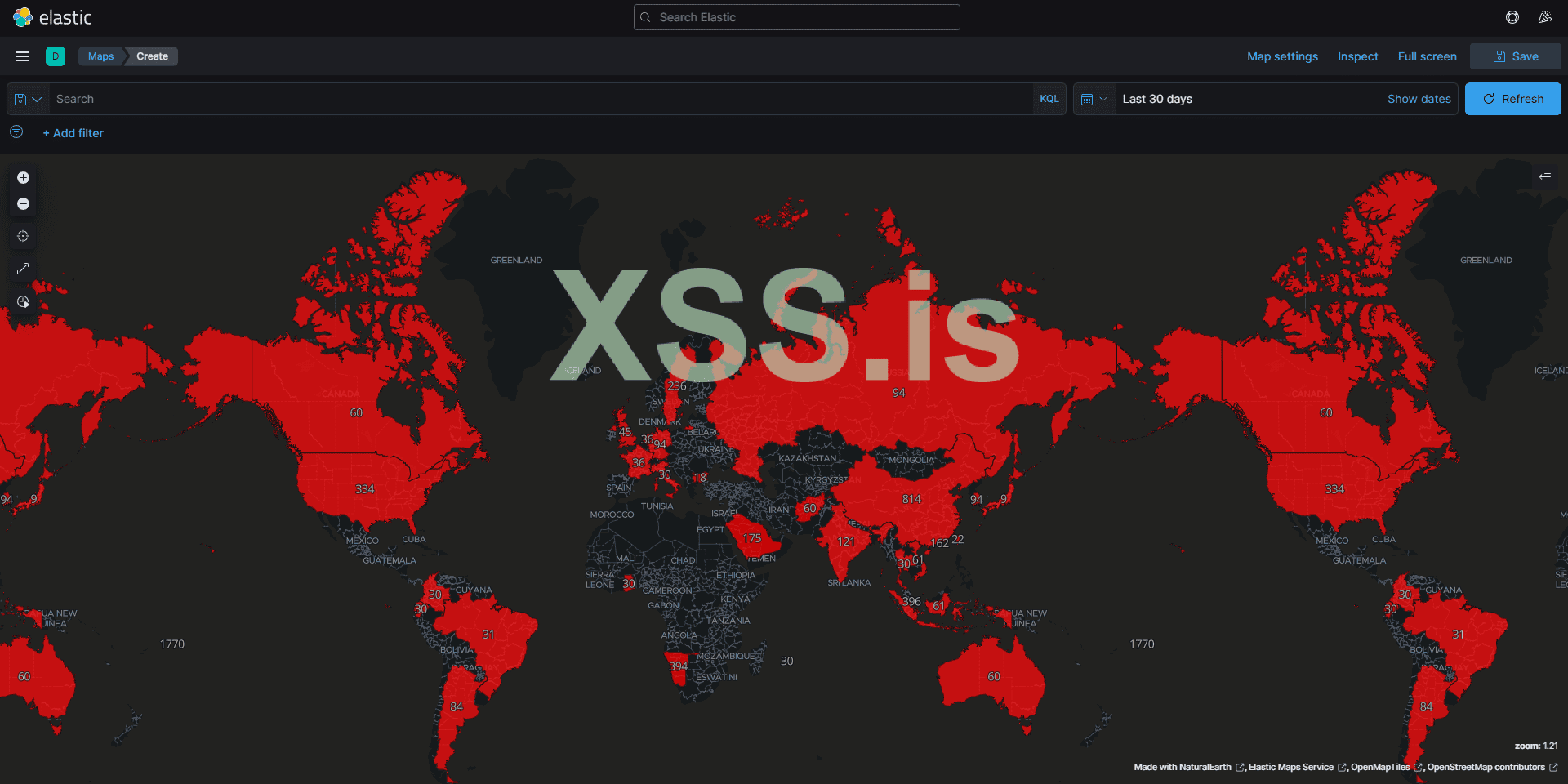Open Elastic Maps Service attribution link
Screen dimensions: 1568x784
point(1296,768)
